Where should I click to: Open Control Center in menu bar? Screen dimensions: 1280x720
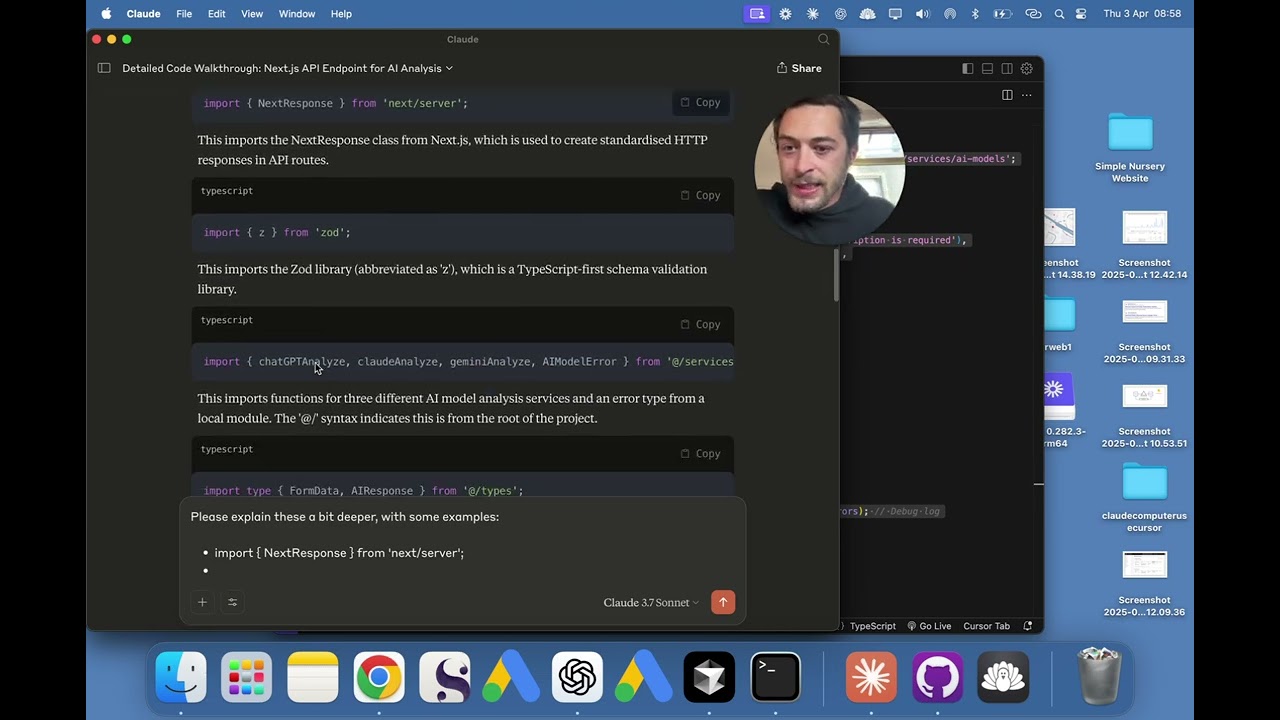(1081, 14)
